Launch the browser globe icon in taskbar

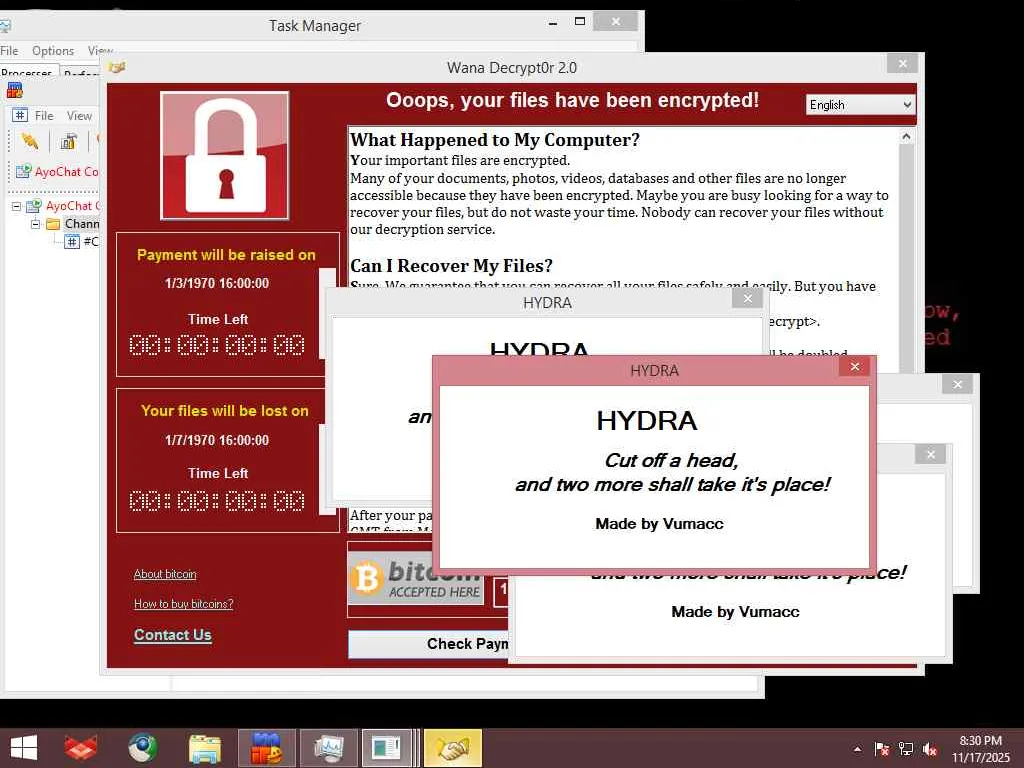point(142,748)
